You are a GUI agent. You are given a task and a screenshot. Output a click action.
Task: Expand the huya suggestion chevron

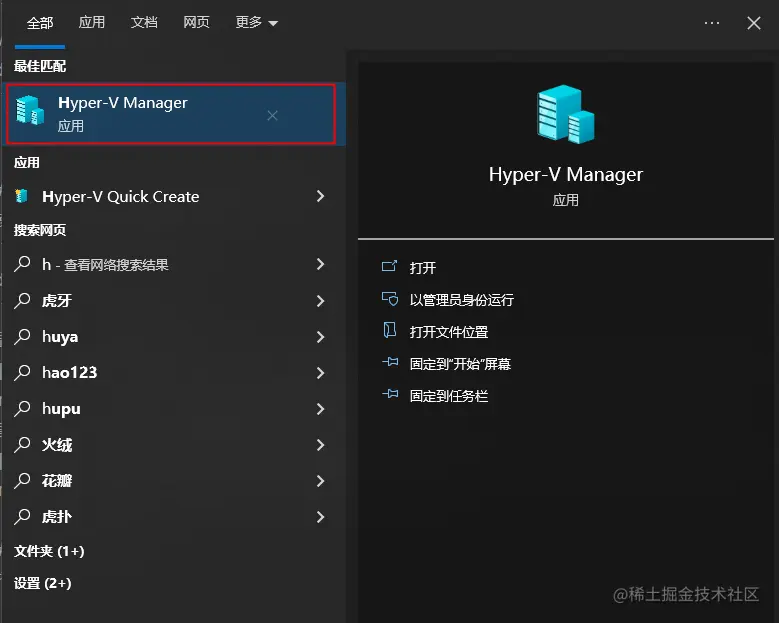(x=320, y=337)
